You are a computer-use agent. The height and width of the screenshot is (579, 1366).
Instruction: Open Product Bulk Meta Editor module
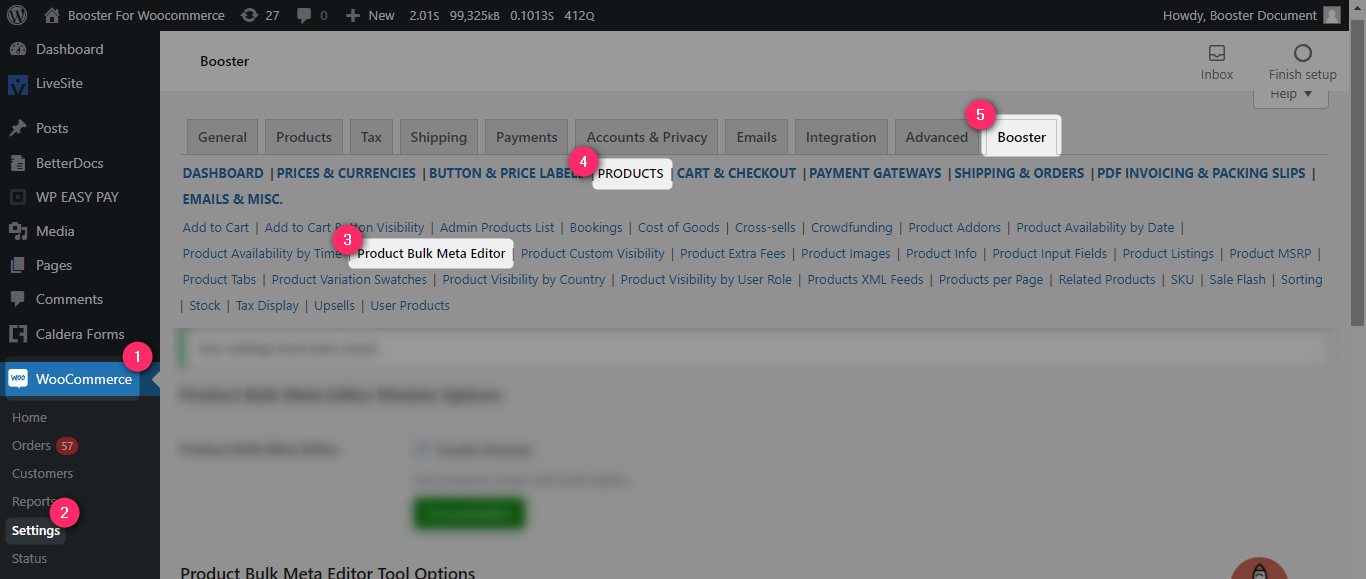click(431, 253)
